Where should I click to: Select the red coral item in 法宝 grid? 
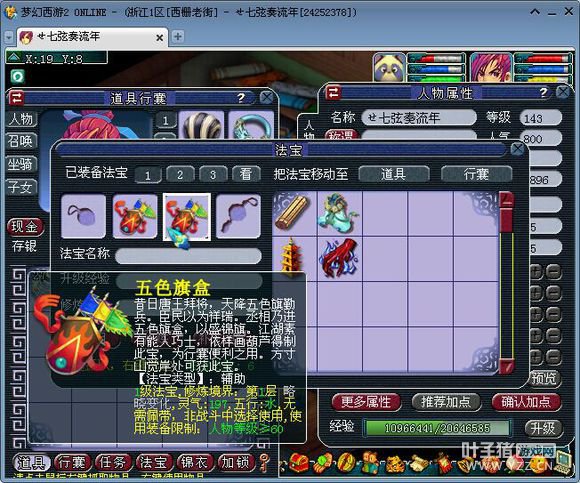pyautogui.click(x=339, y=258)
